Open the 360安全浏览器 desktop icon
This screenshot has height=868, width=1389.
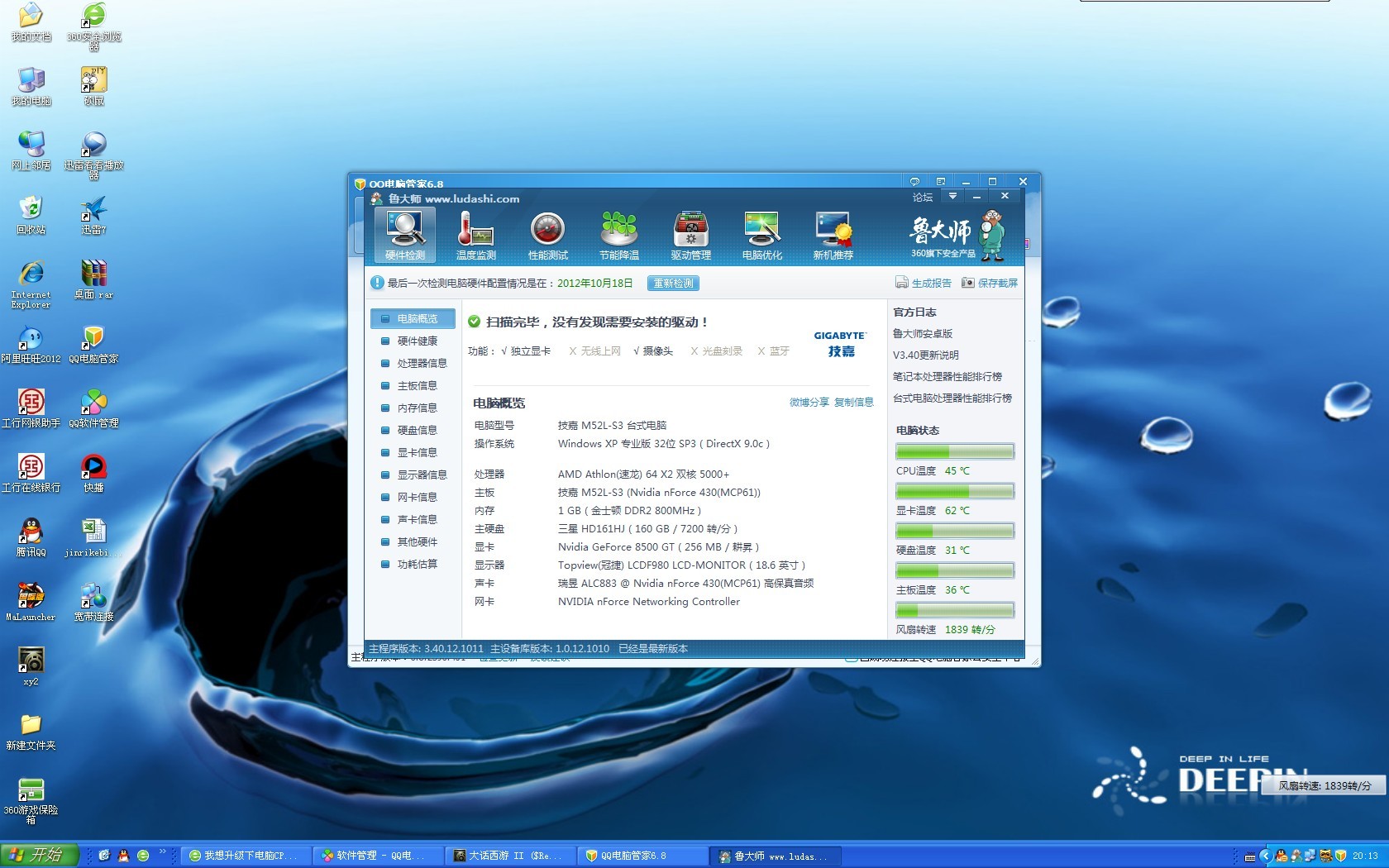pyautogui.click(x=93, y=26)
